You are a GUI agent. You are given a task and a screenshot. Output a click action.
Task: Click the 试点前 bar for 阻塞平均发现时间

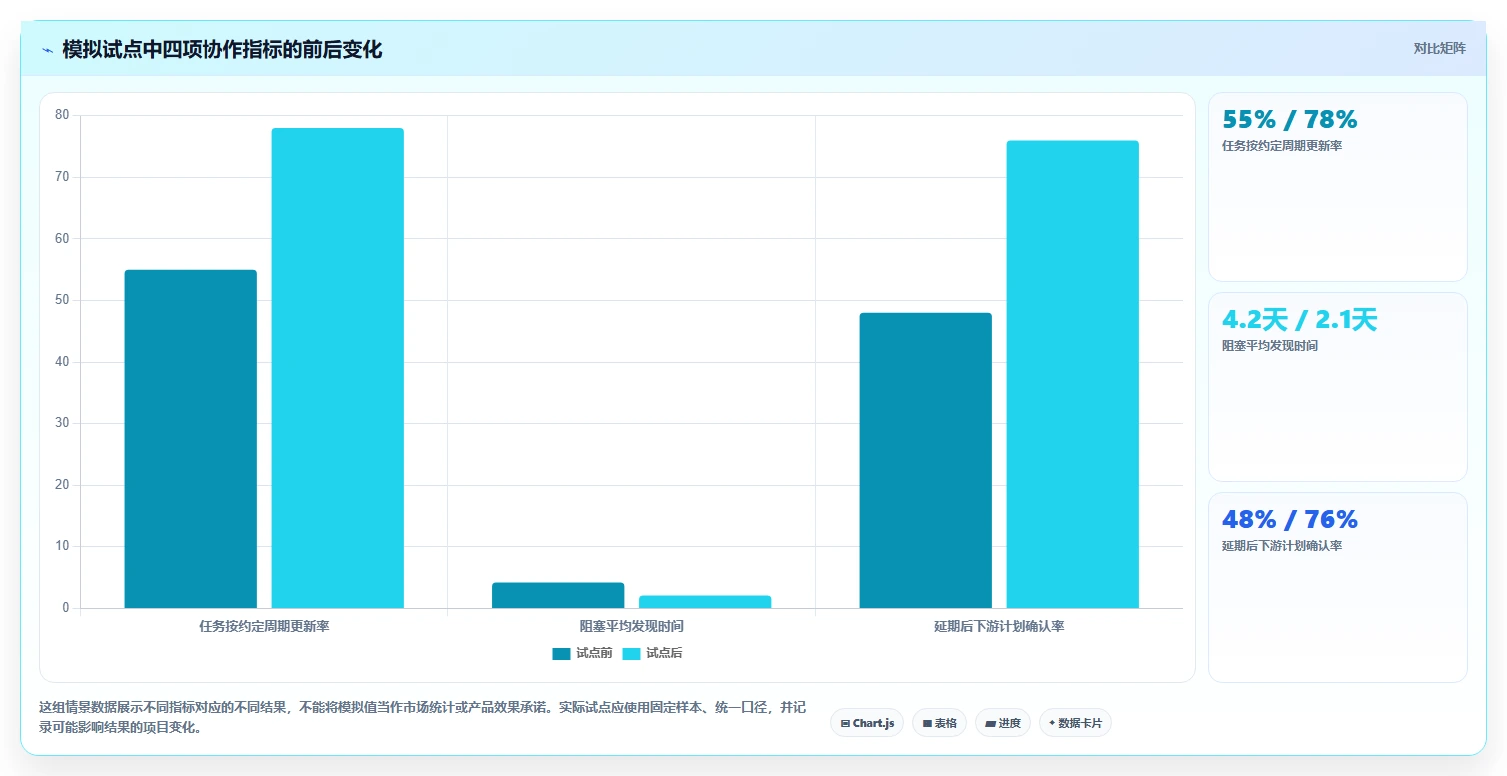[x=558, y=595]
